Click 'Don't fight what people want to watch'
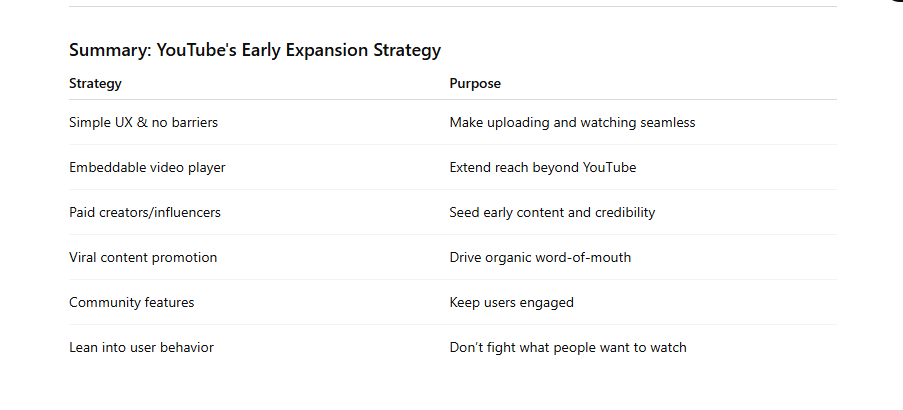This screenshot has width=903, height=410. [568, 348]
